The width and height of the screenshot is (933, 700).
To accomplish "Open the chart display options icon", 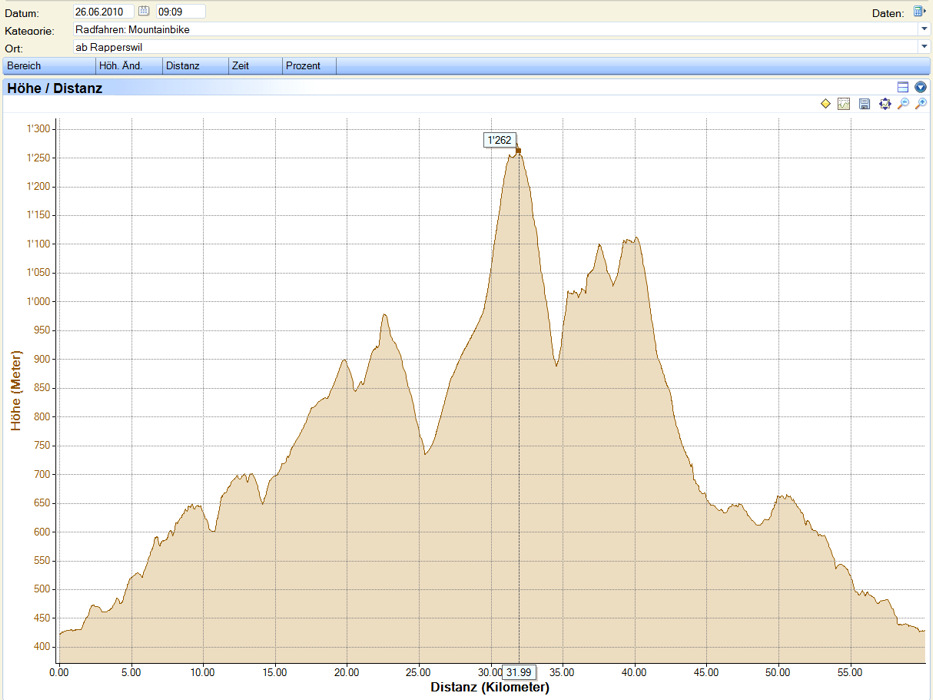I will pos(844,104).
